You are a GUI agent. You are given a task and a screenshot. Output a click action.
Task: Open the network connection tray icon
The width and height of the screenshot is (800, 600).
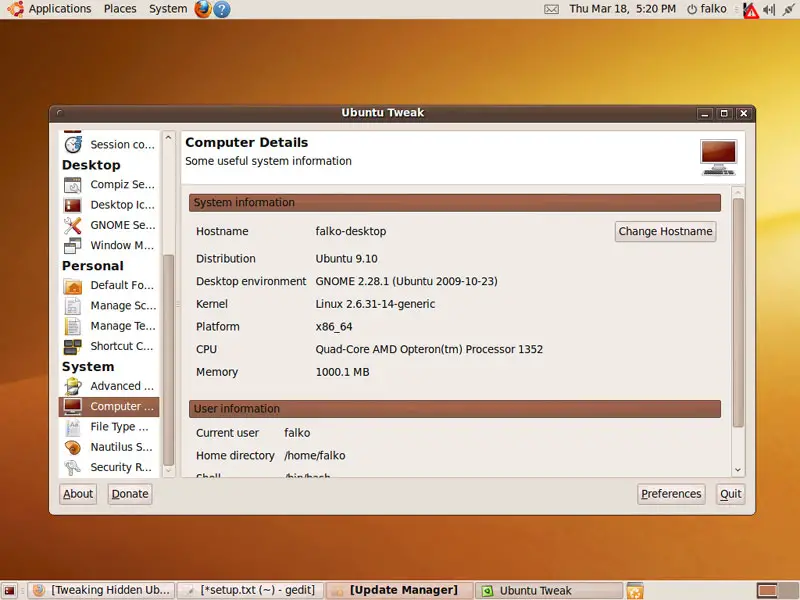click(x=788, y=9)
